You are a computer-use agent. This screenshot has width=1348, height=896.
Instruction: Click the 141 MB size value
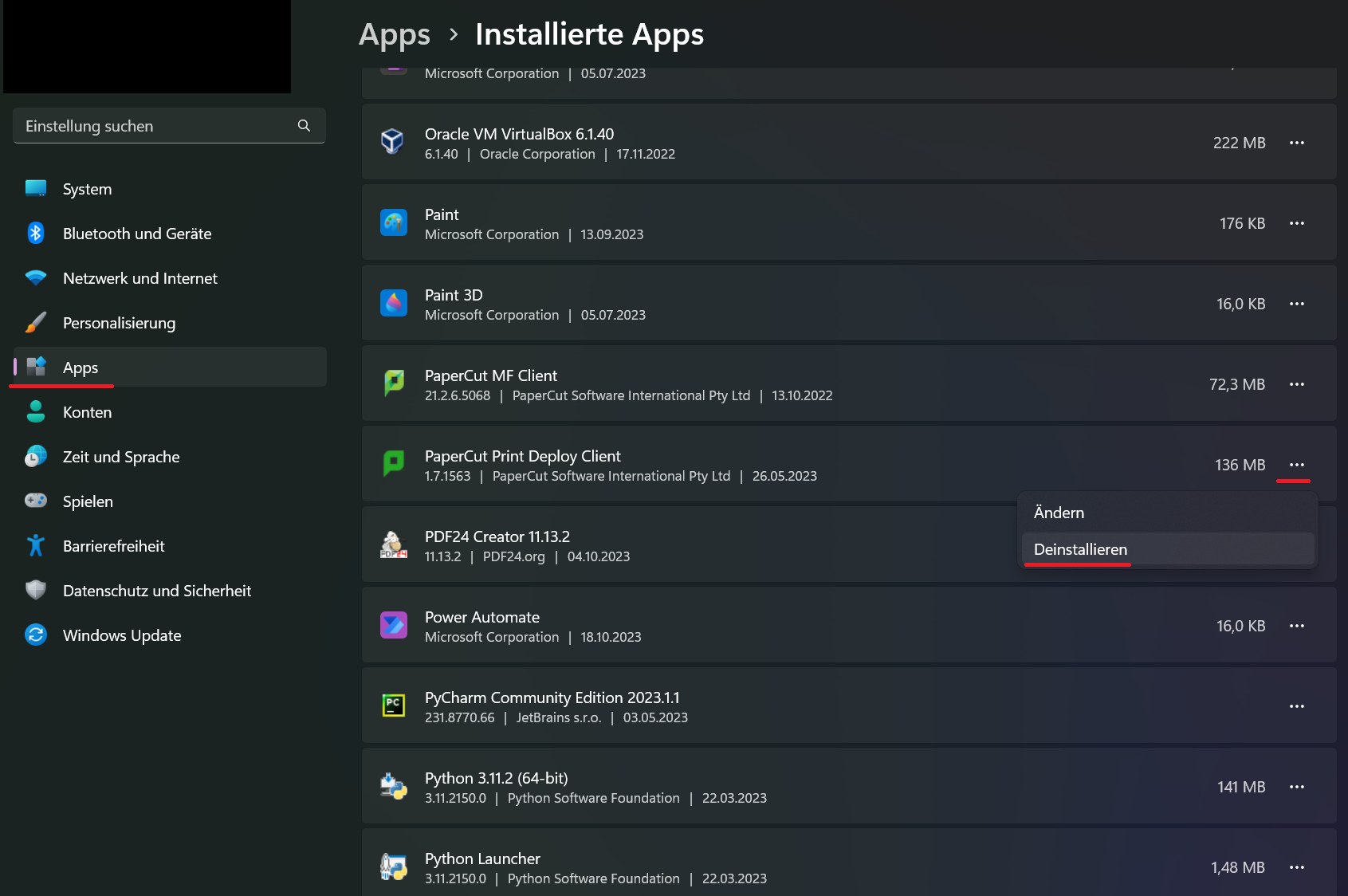(x=1241, y=787)
